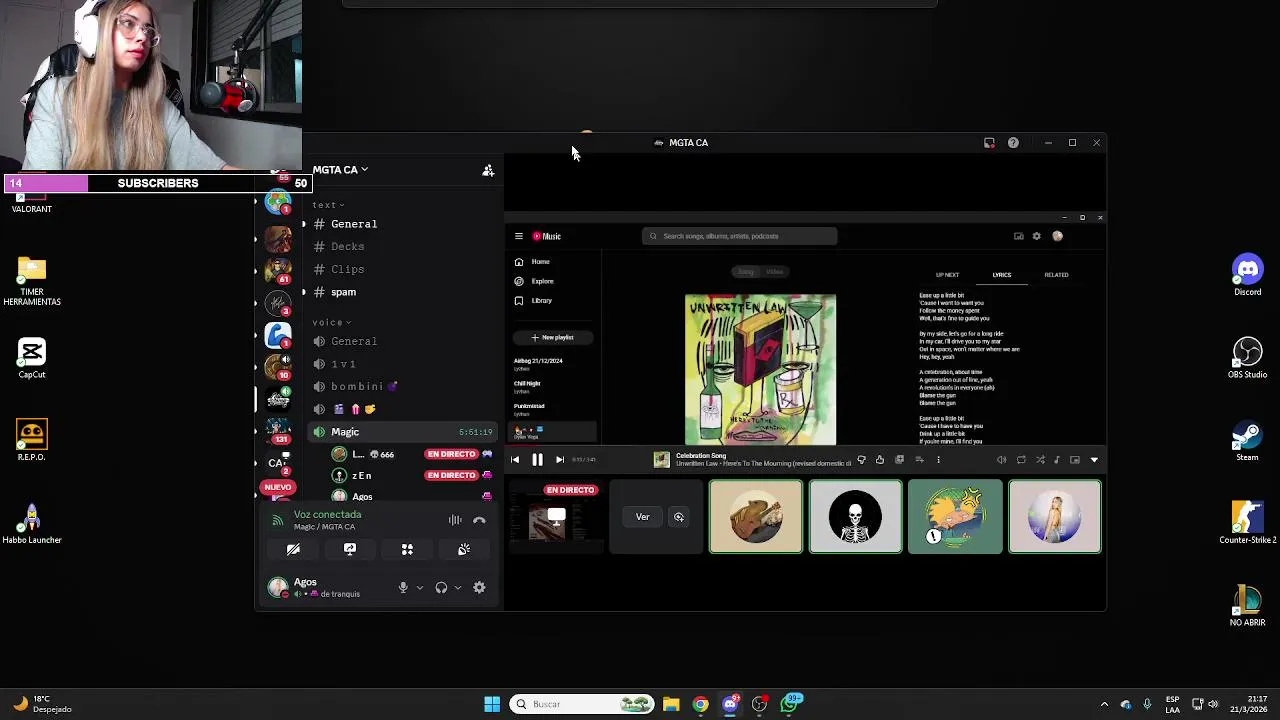
Task: Open the Counter-Strike 2 desktop shortcut
Action: tap(1247, 523)
